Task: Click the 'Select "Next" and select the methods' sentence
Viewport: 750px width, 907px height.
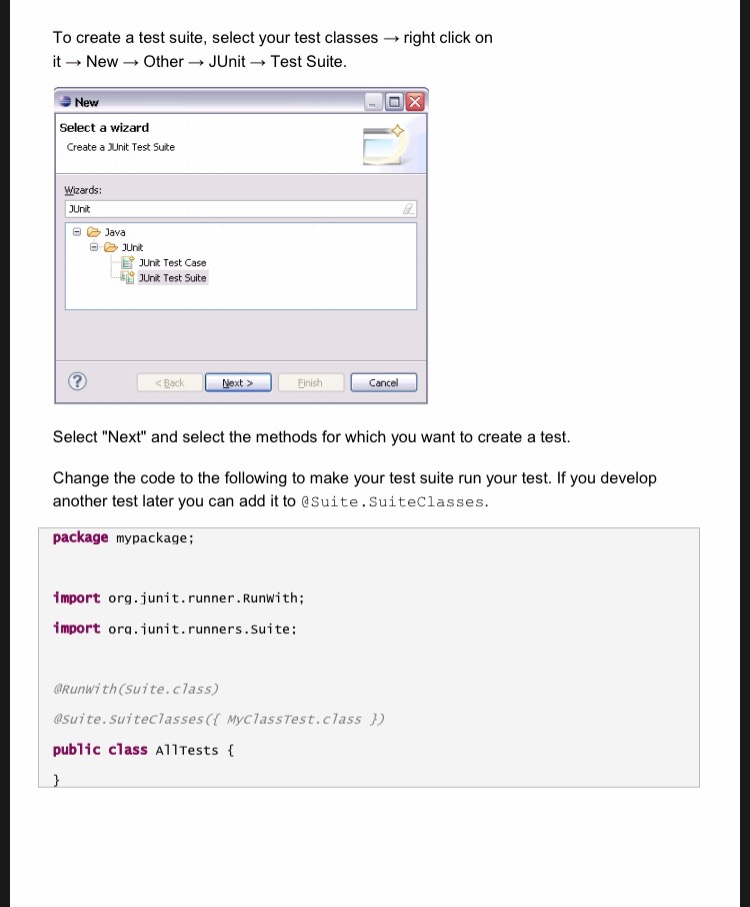Action: pos(311,437)
